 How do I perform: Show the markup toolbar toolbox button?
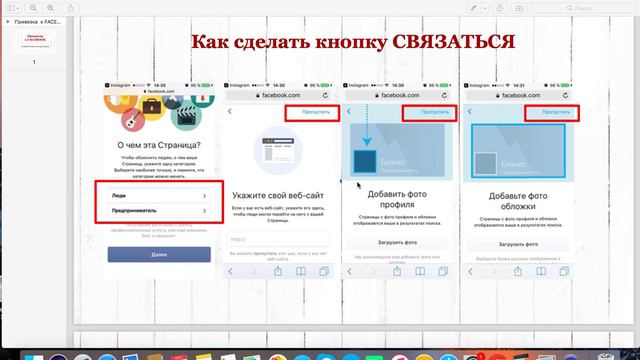tap(519, 8)
